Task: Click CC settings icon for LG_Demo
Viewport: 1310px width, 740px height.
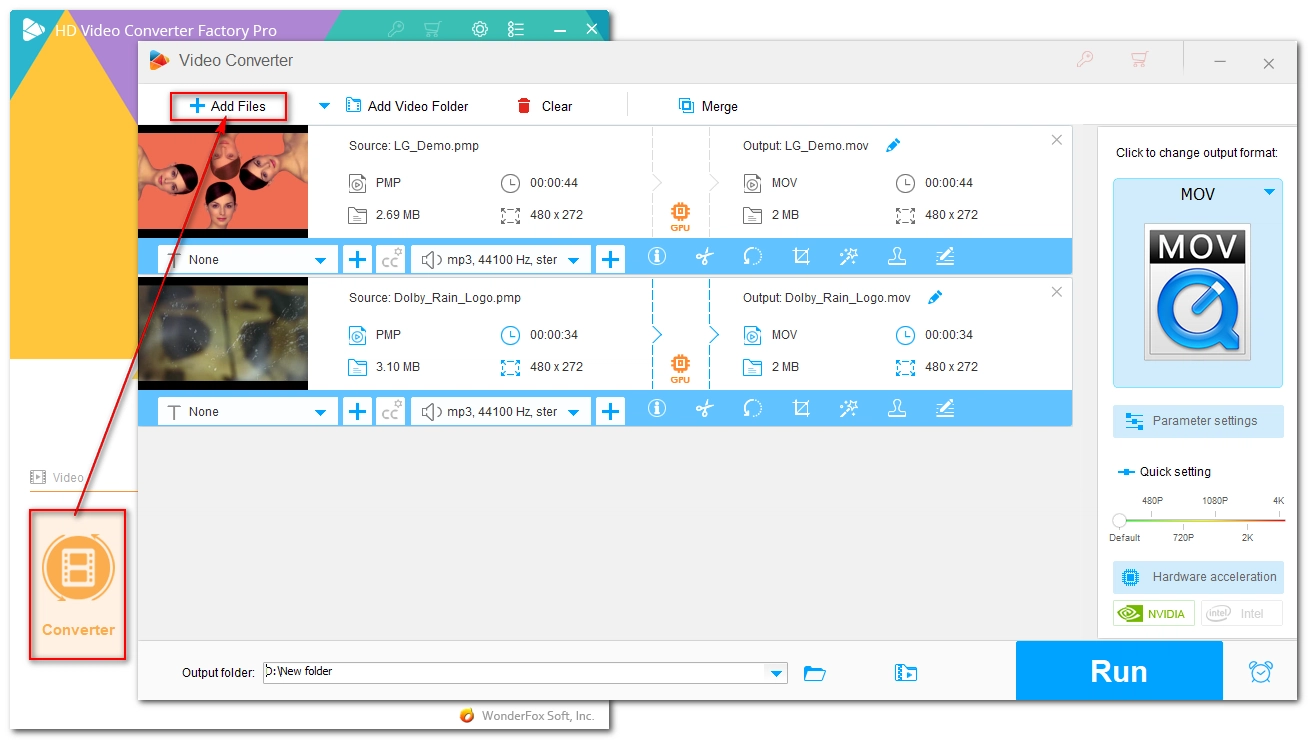Action: (391, 259)
